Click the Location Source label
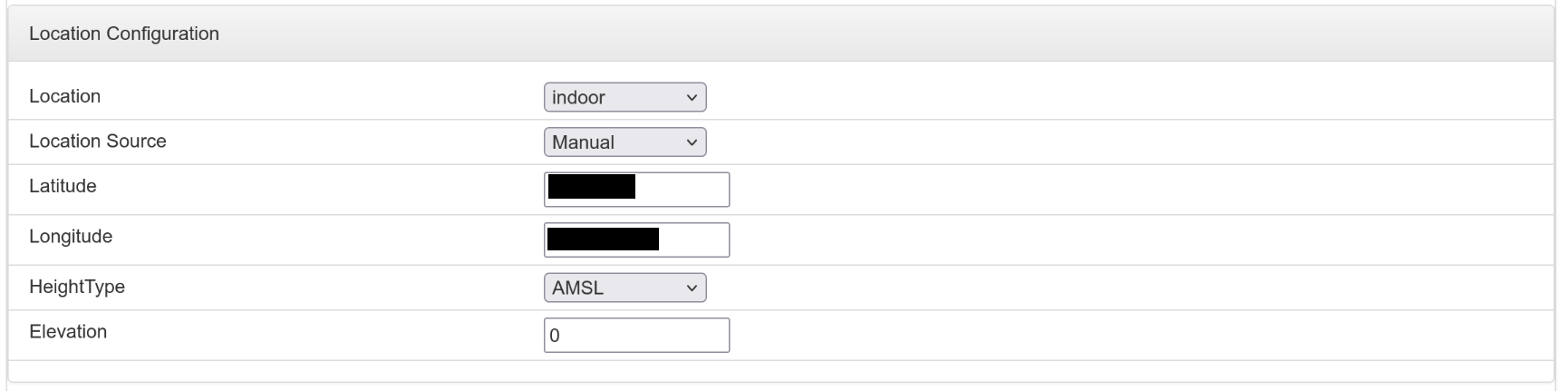 pyautogui.click(x=98, y=142)
